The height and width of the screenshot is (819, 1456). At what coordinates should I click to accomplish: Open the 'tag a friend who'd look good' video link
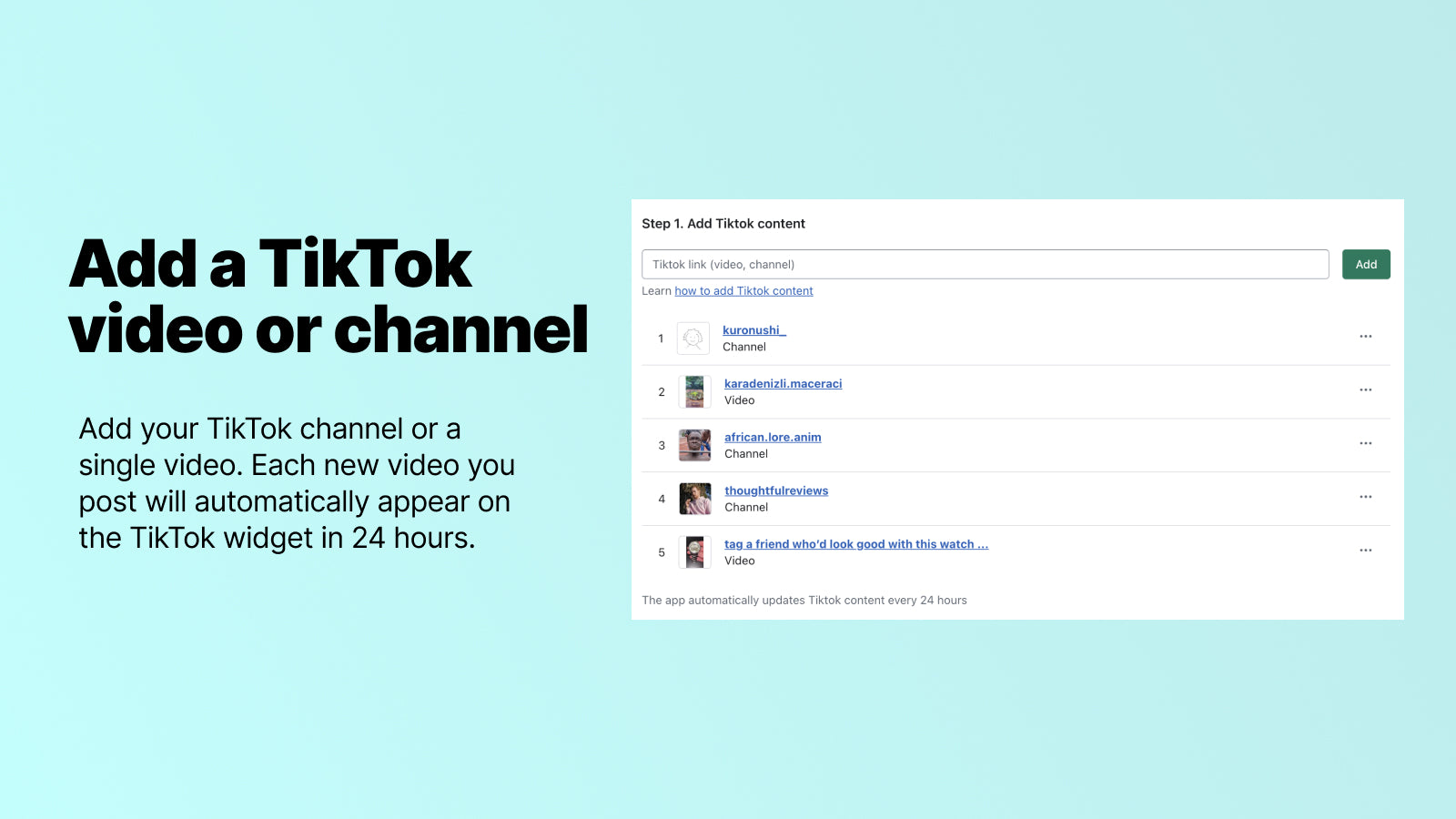[855, 544]
